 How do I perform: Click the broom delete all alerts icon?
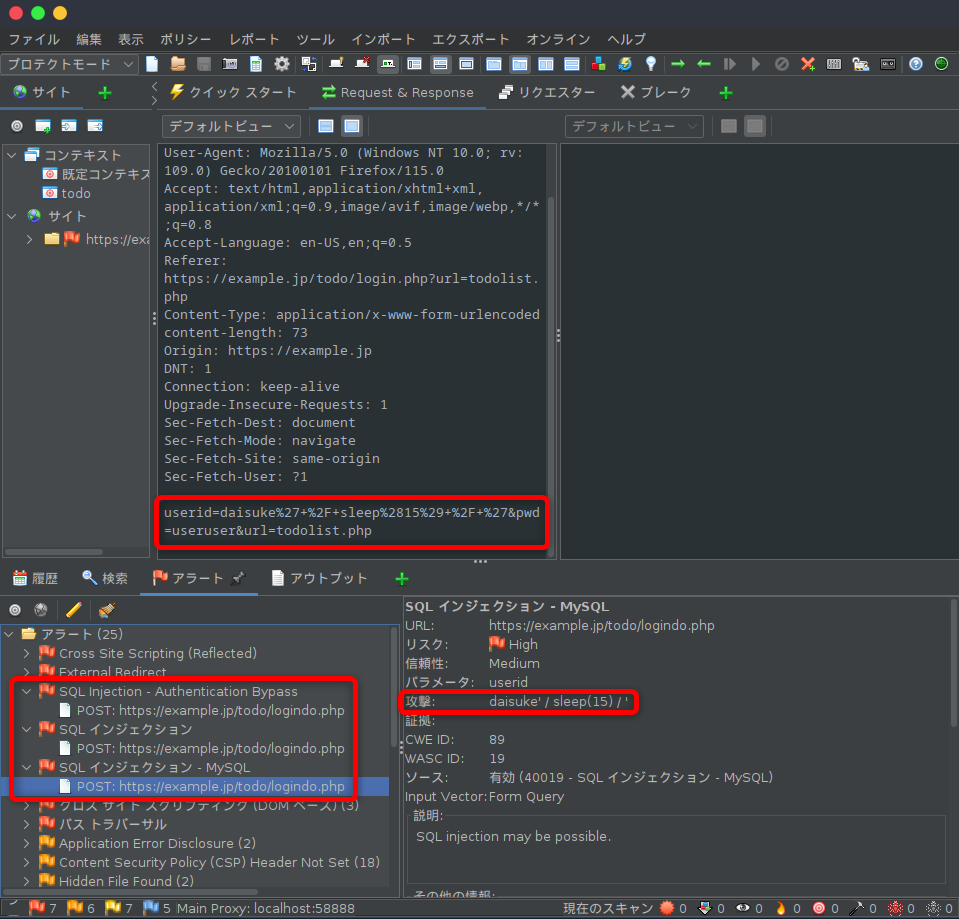[x=106, y=610]
